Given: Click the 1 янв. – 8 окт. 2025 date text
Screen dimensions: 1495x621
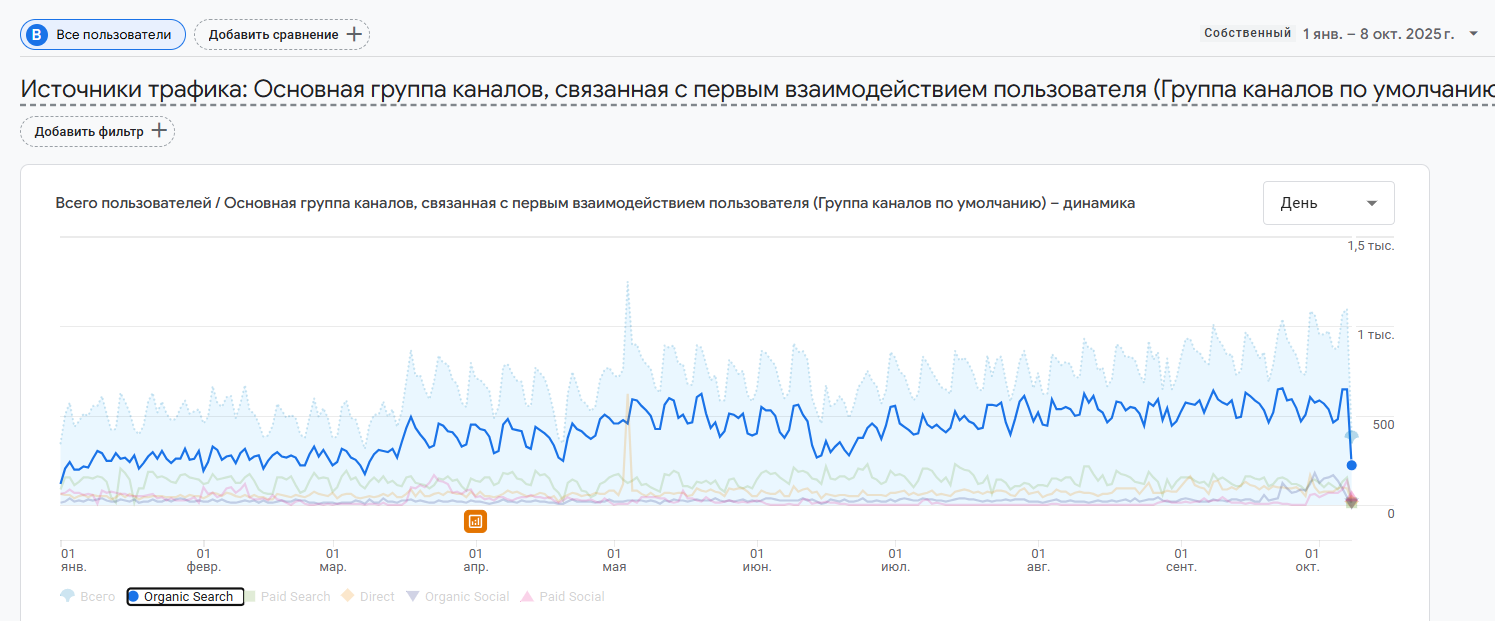Looking at the screenshot, I should (x=1378, y=34).
